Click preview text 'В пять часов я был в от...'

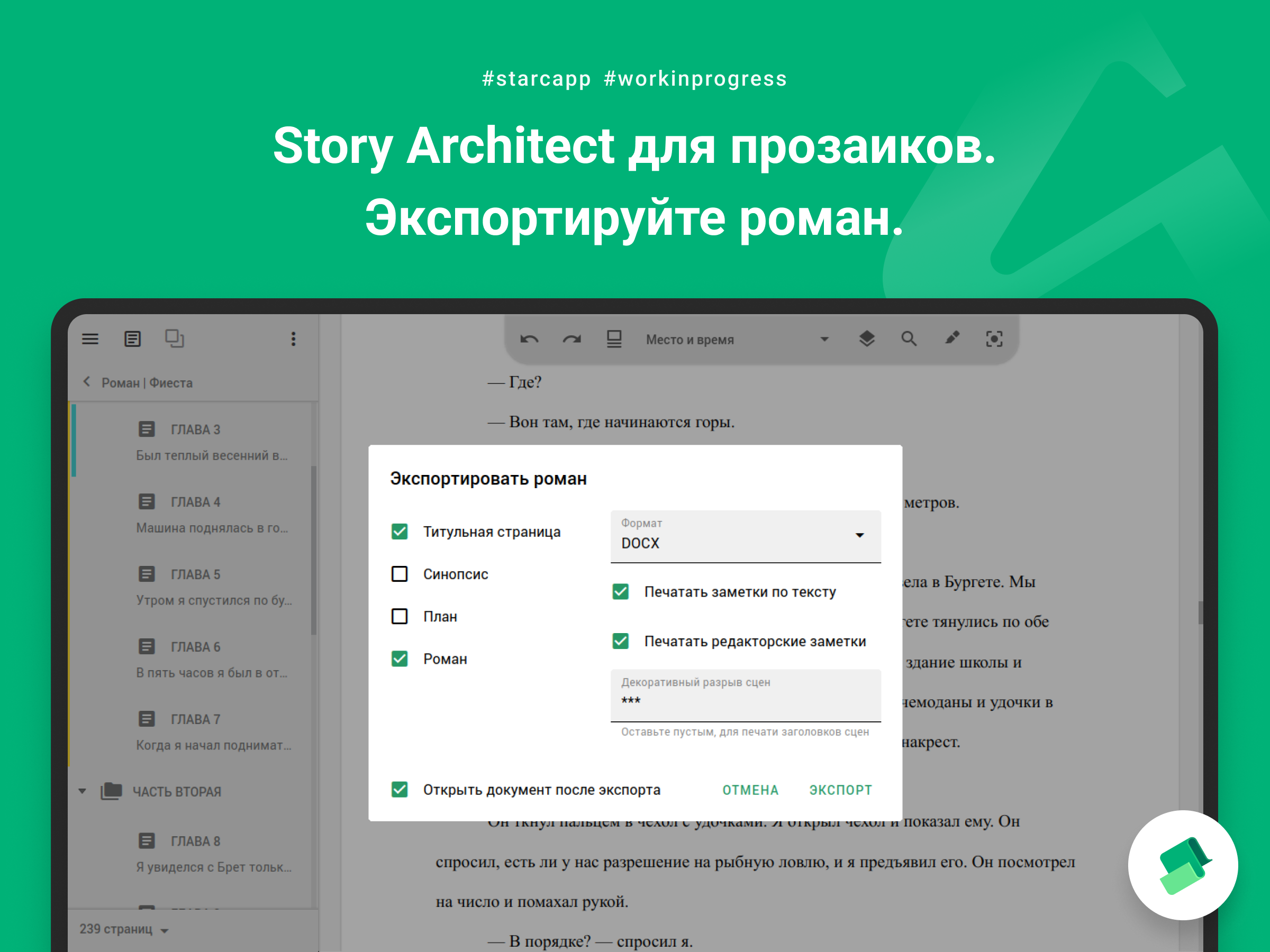212,673
